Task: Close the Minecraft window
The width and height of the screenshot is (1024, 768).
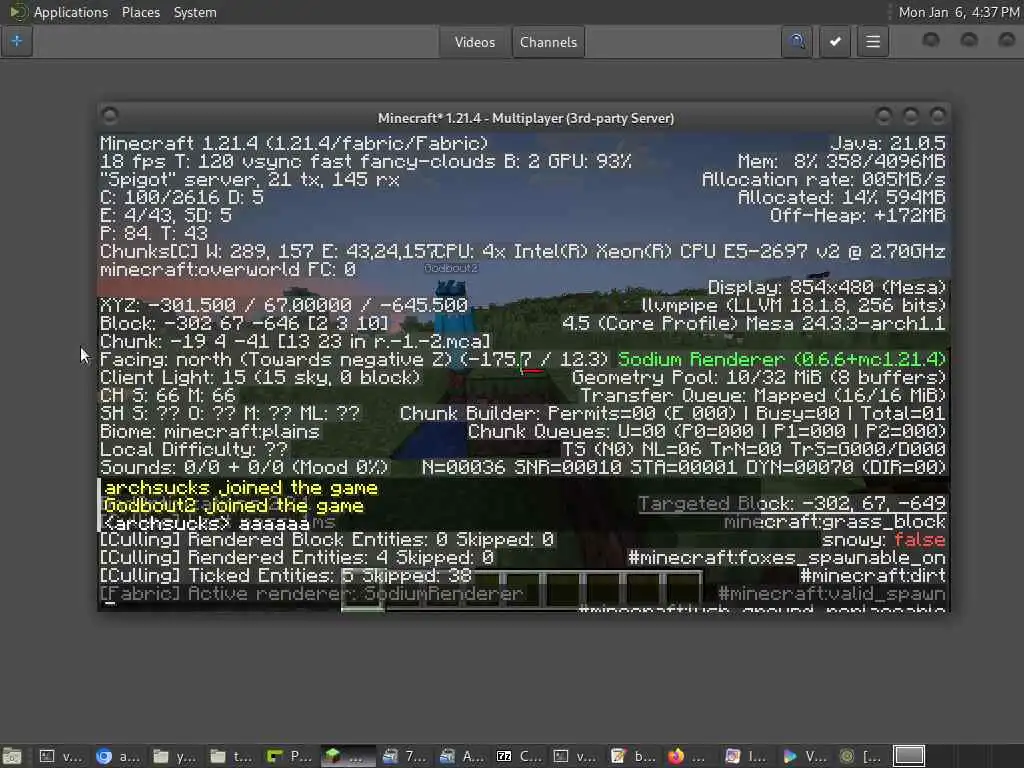Action: [x=938, y=116]
